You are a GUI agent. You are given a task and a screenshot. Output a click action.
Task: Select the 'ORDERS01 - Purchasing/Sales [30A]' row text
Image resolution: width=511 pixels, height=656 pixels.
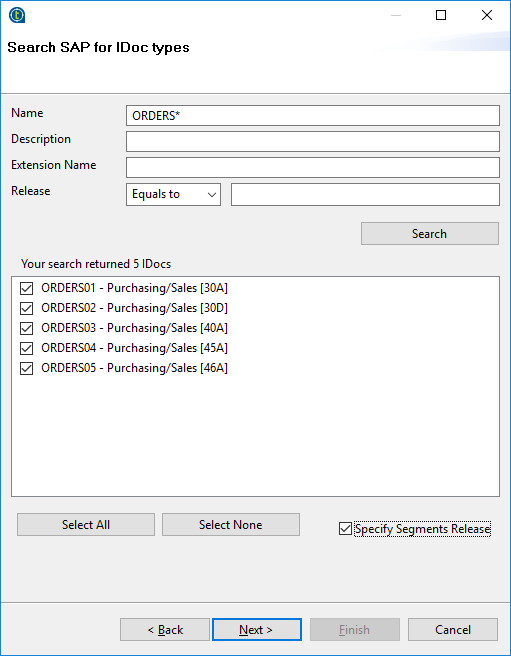point(134,288)
